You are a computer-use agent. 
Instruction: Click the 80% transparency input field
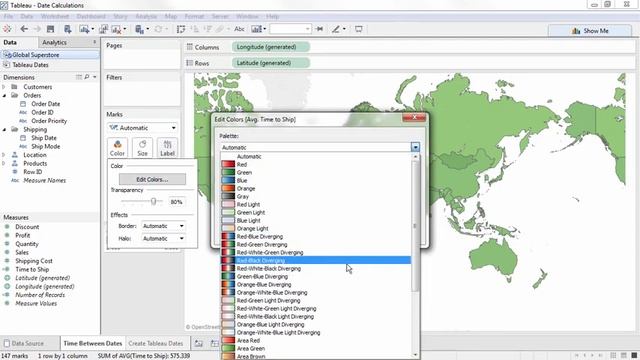[176, 202]
